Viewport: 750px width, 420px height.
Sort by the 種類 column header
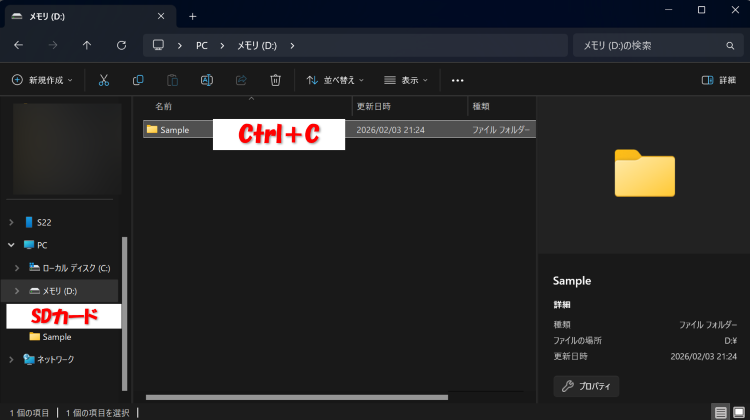pos(481,106)
